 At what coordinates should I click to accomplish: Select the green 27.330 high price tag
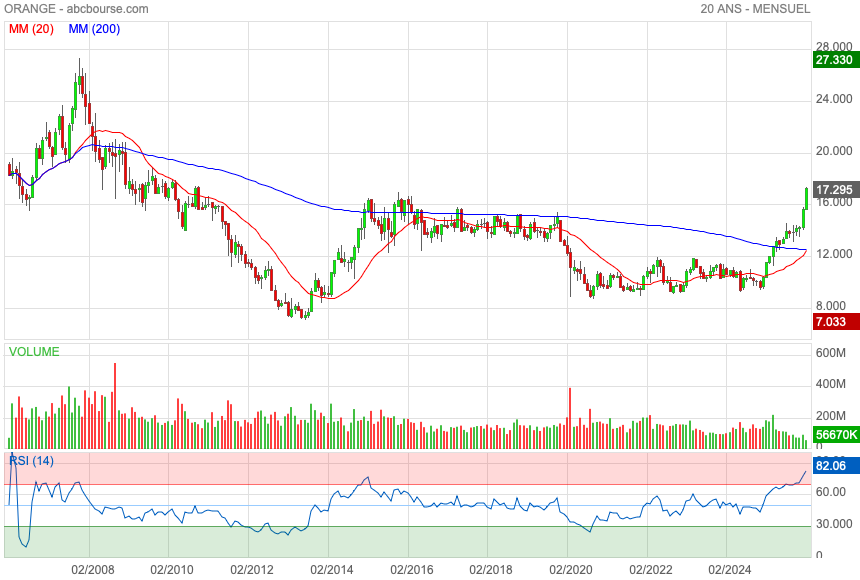click(834, 60)
